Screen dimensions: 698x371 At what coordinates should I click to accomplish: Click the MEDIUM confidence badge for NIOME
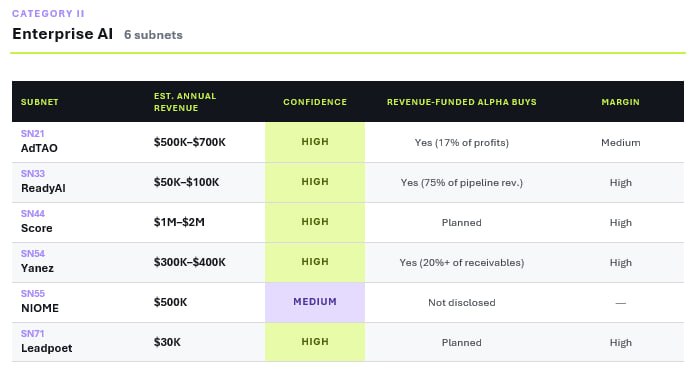pyautogui.click(x=315, y=302)
